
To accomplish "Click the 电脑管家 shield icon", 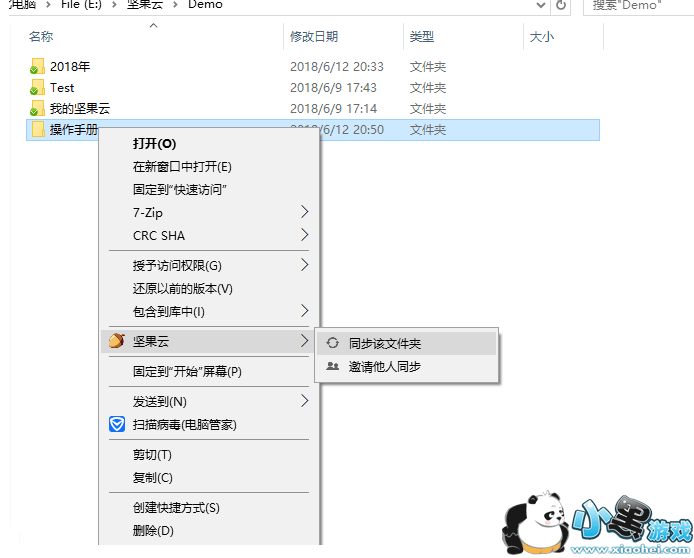I will [117, 424].
